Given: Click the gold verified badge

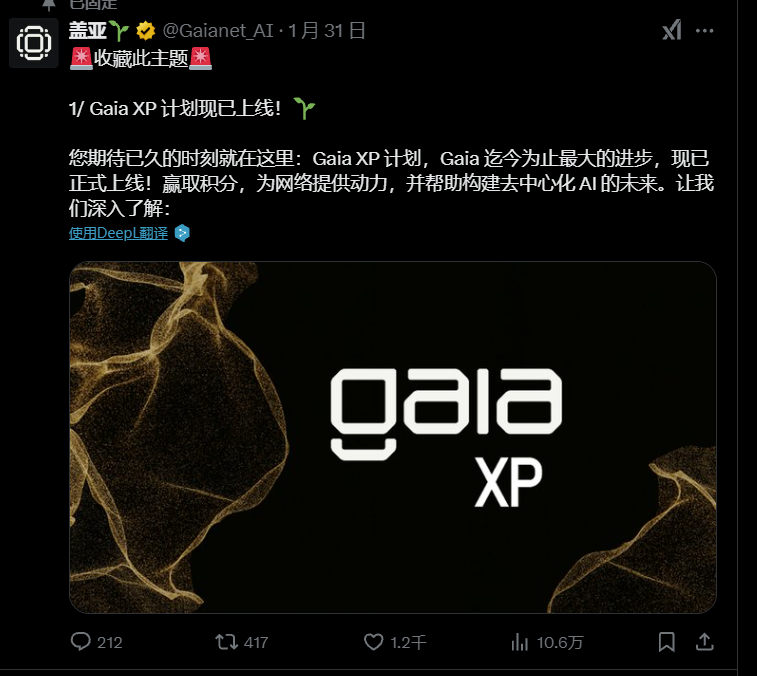Looking at the screenshot, I should tap(145, 31).
